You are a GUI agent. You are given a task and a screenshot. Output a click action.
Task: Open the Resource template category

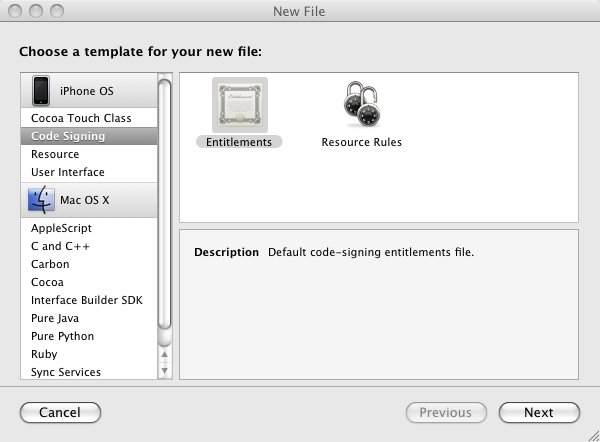click(x=54, y=154)
